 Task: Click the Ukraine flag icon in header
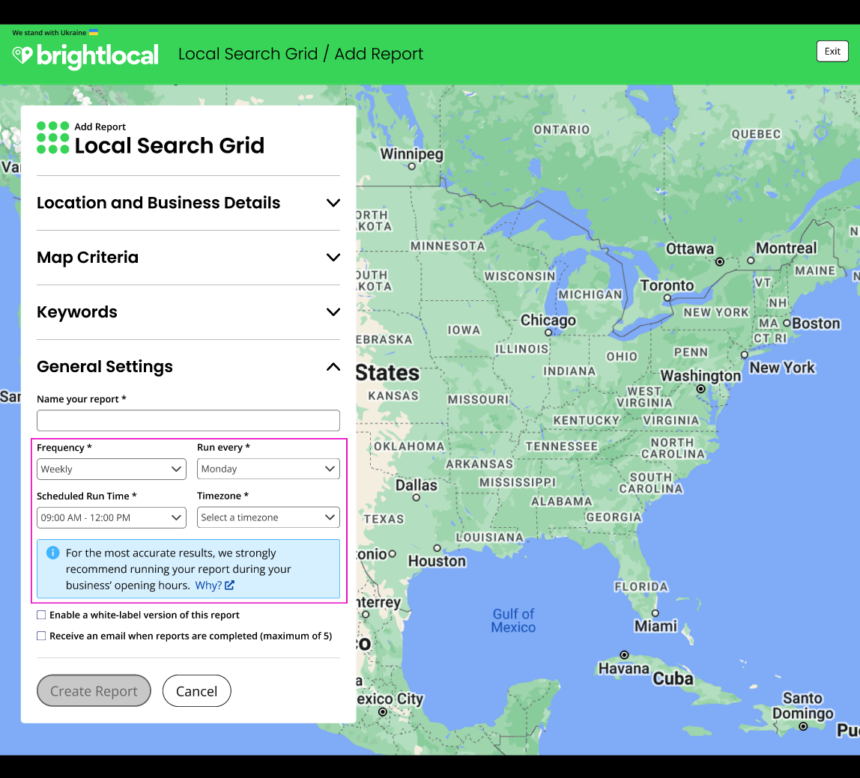pyautogui.click(x=94, y=33)
